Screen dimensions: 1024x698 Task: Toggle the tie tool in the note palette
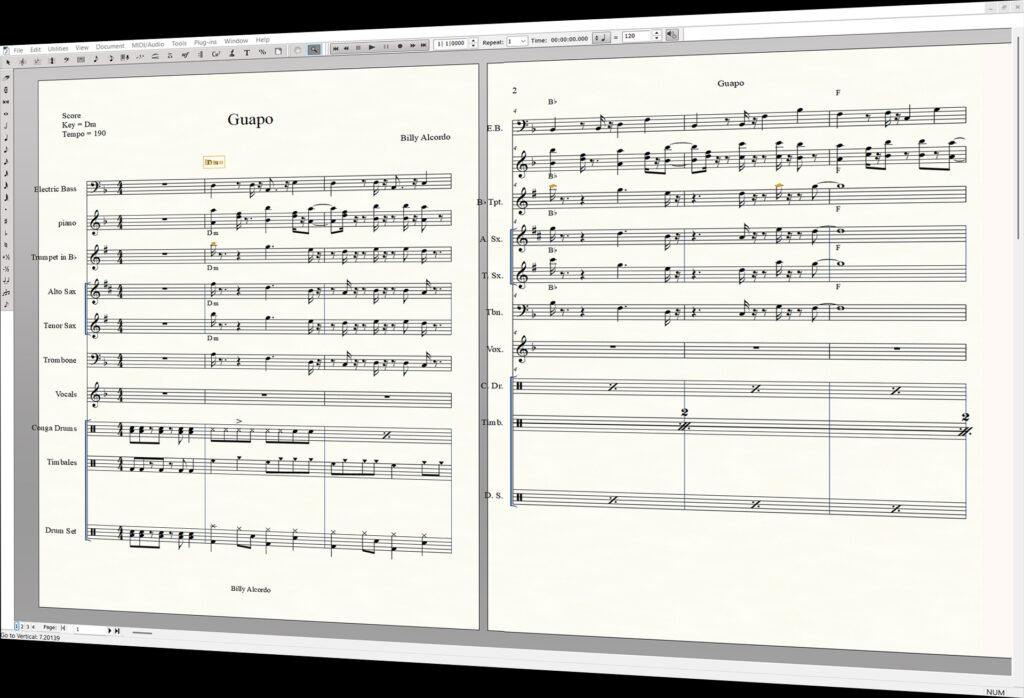click(7, 280)
